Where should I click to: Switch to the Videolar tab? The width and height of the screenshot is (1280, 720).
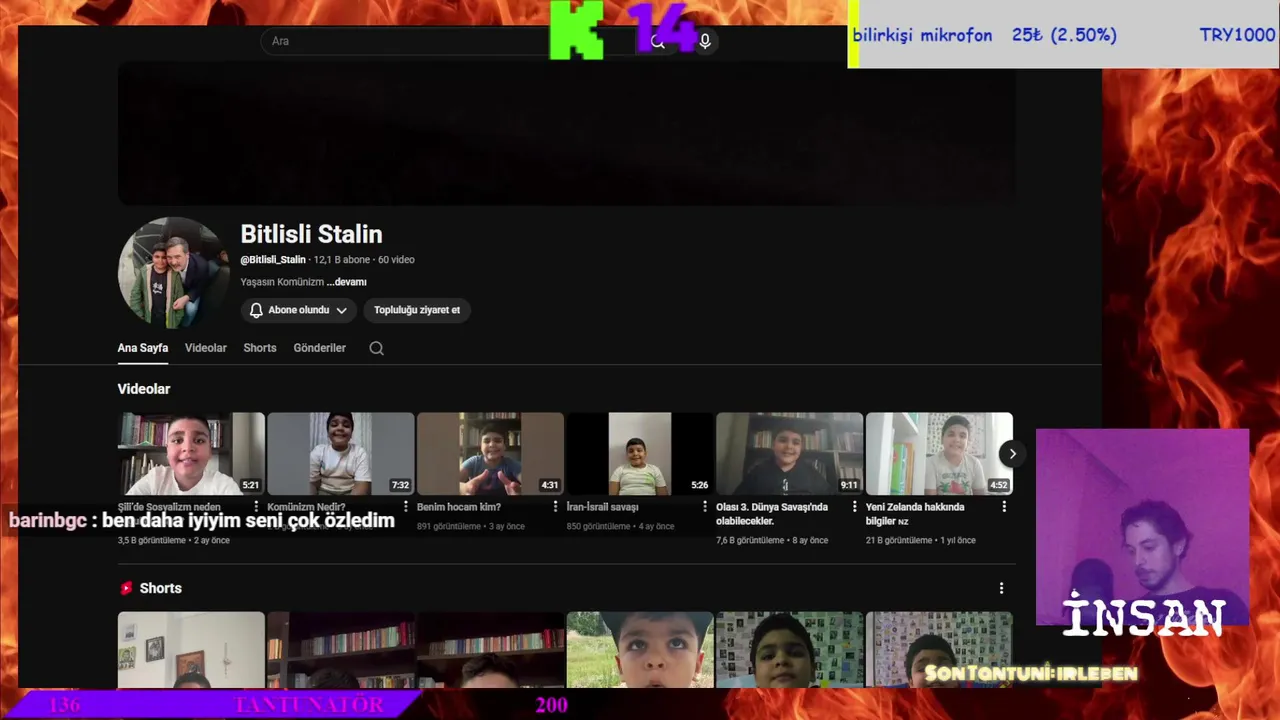(x=206, y=348)
